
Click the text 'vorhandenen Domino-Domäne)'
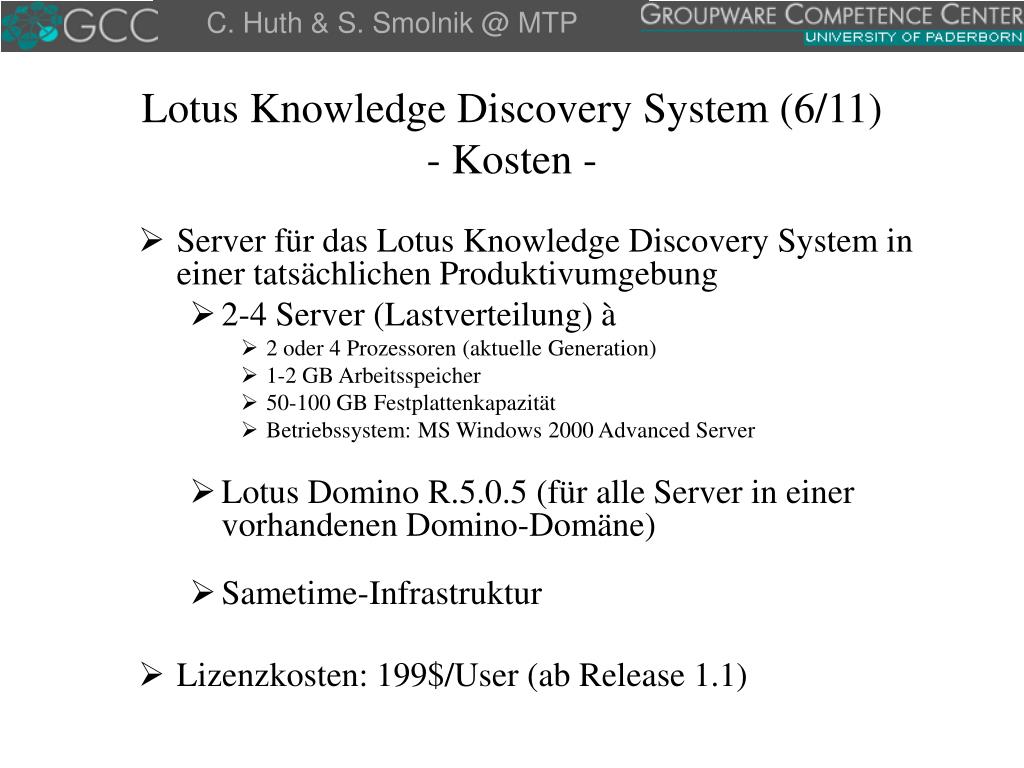click(438, 525)
